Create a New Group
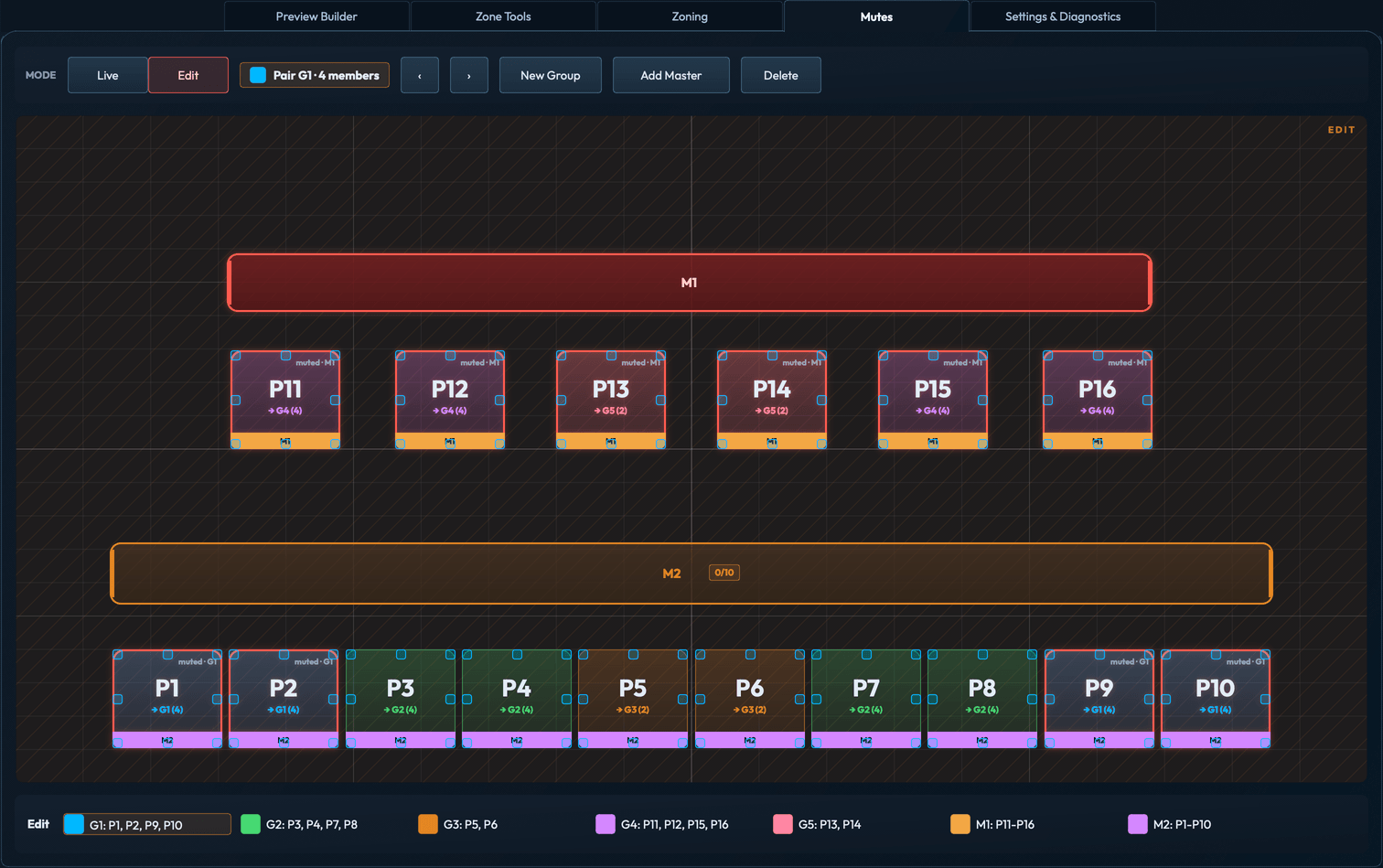The image size is (1383, 868). [x=551, y=75]
